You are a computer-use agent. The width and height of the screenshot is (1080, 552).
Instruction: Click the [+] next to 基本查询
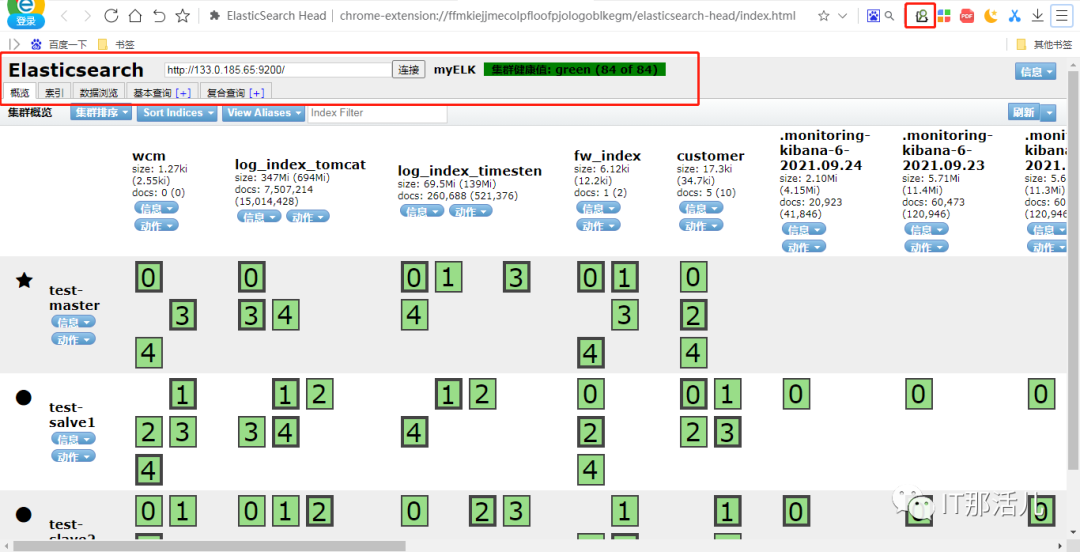(183, 93)
